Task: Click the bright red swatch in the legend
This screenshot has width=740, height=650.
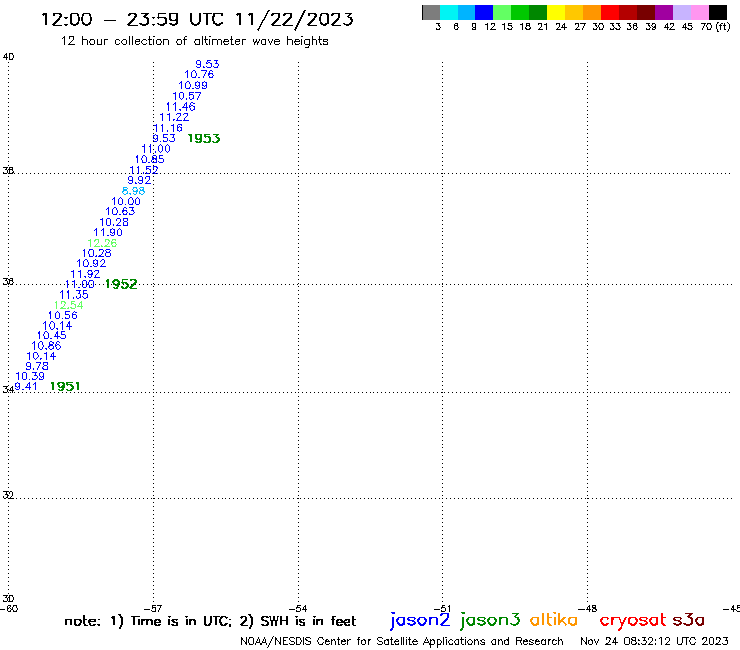Action: coord(610,12)
